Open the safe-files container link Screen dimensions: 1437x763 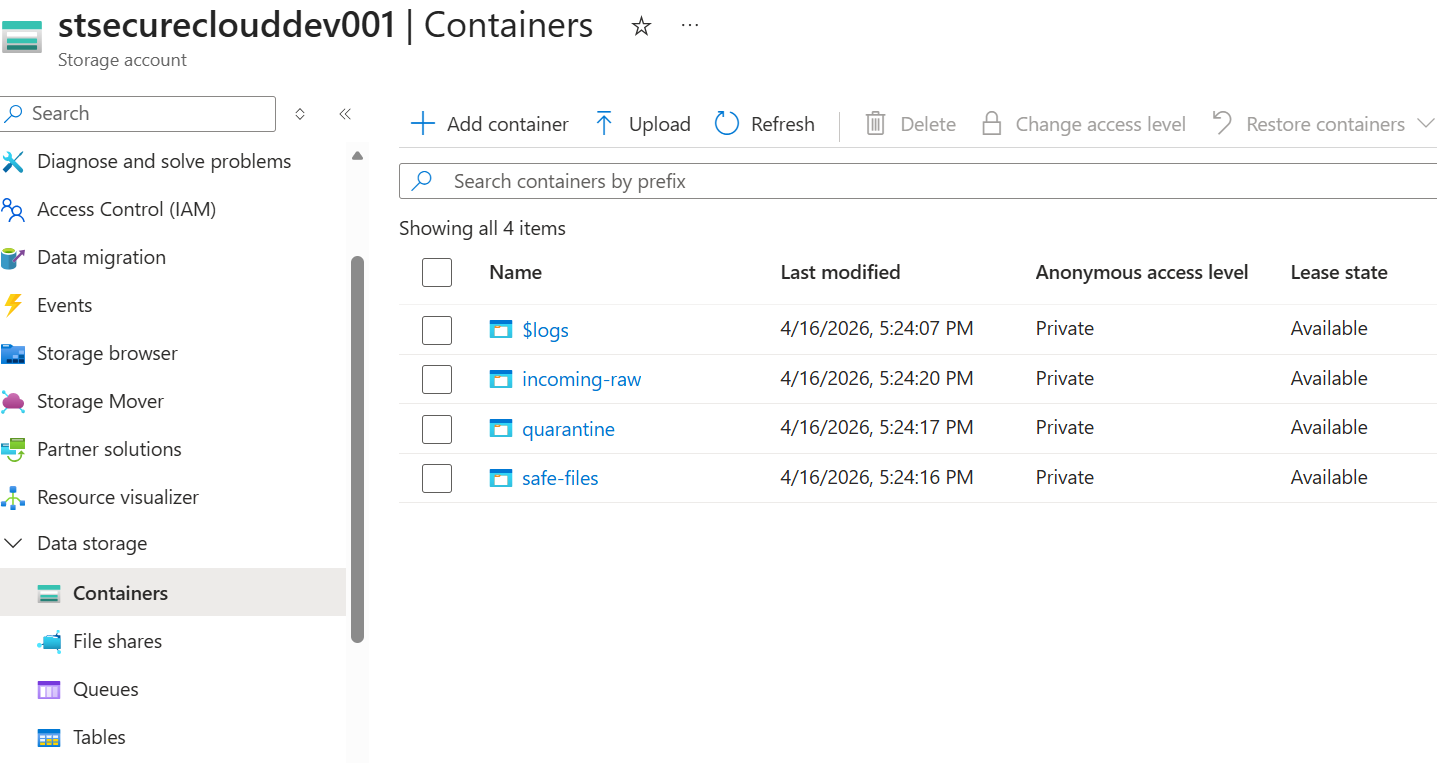click(x=560, y=478)
